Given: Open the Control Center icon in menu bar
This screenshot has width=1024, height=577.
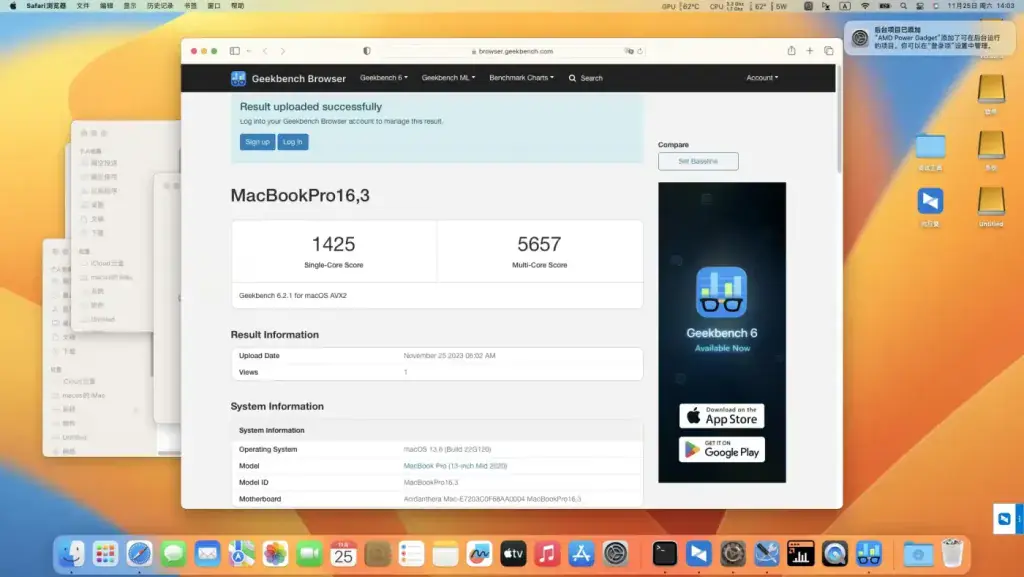Looking at the screenshot, I should (x=920, y=6).
